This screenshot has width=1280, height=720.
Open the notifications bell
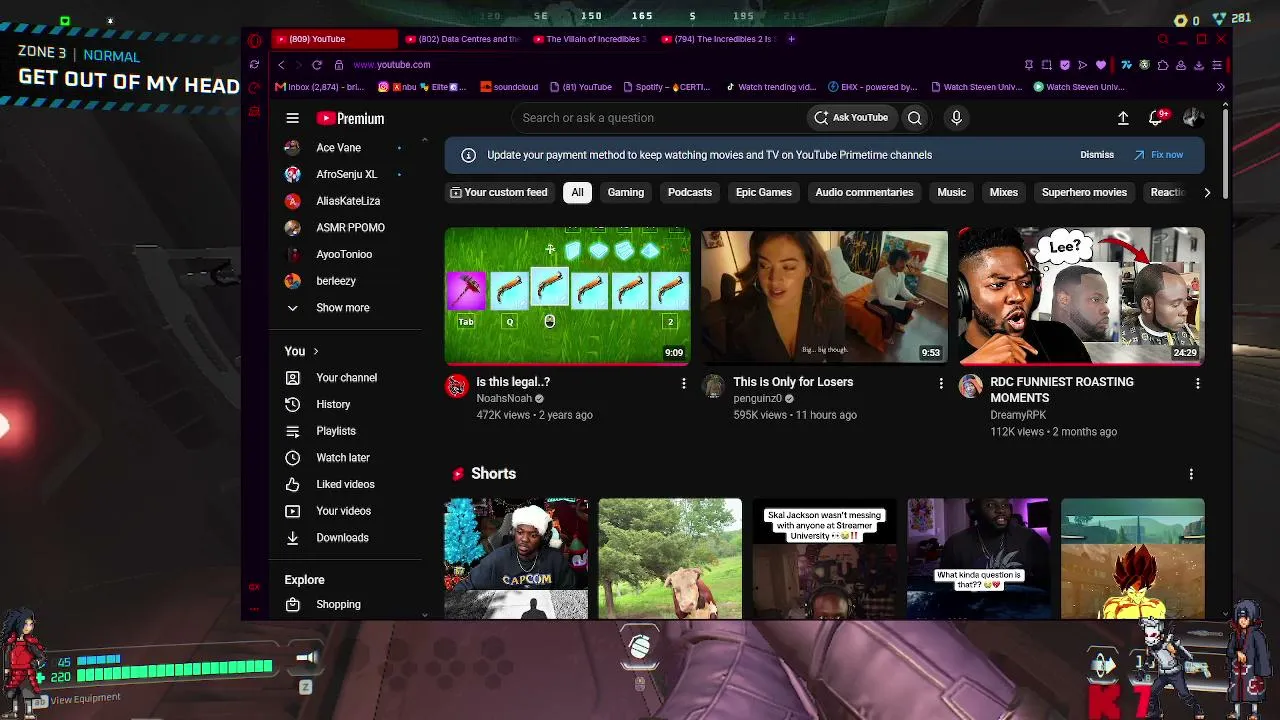1156,118
